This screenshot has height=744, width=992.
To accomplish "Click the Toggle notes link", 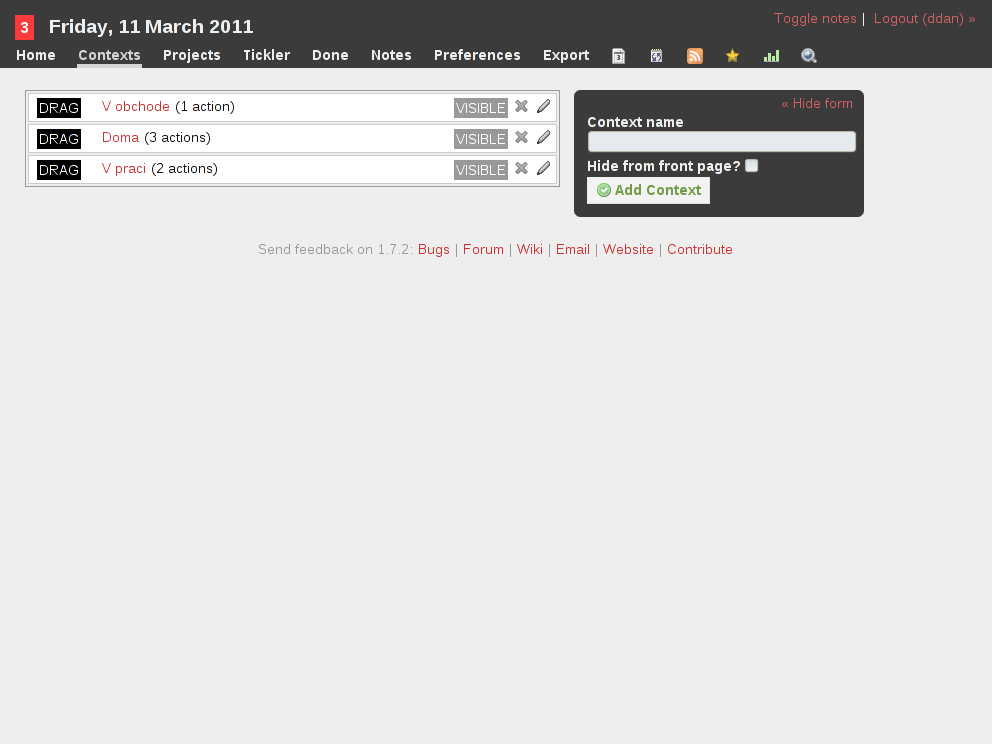I will tap(815, 18).
